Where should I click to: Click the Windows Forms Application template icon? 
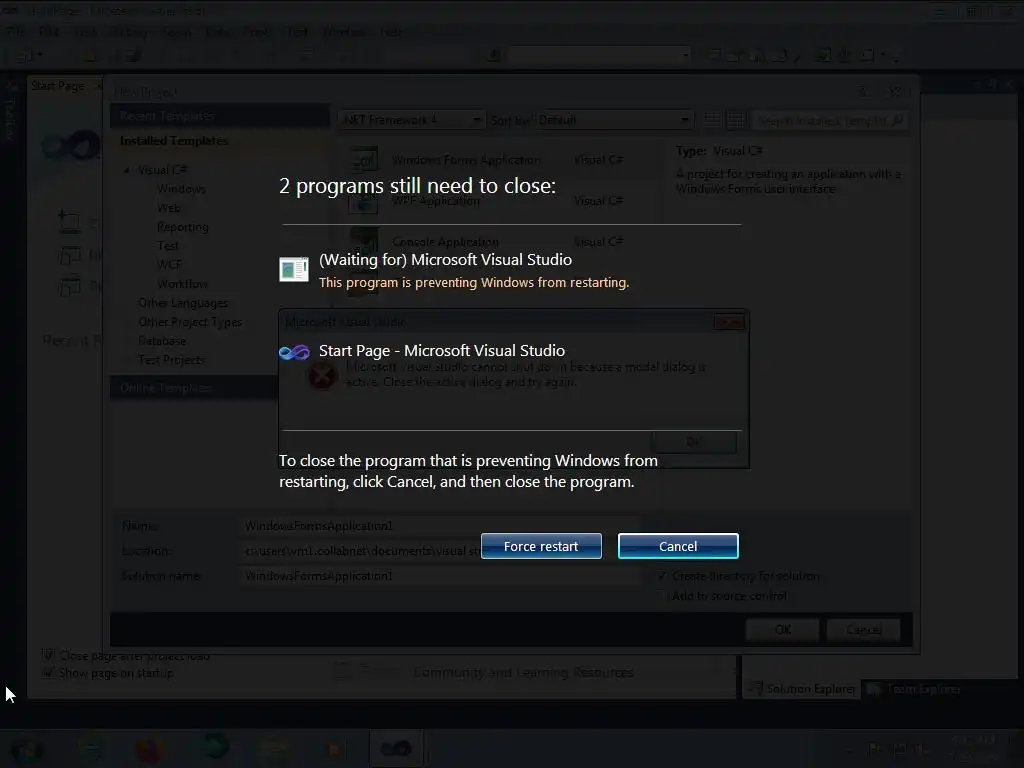(364, 159)
